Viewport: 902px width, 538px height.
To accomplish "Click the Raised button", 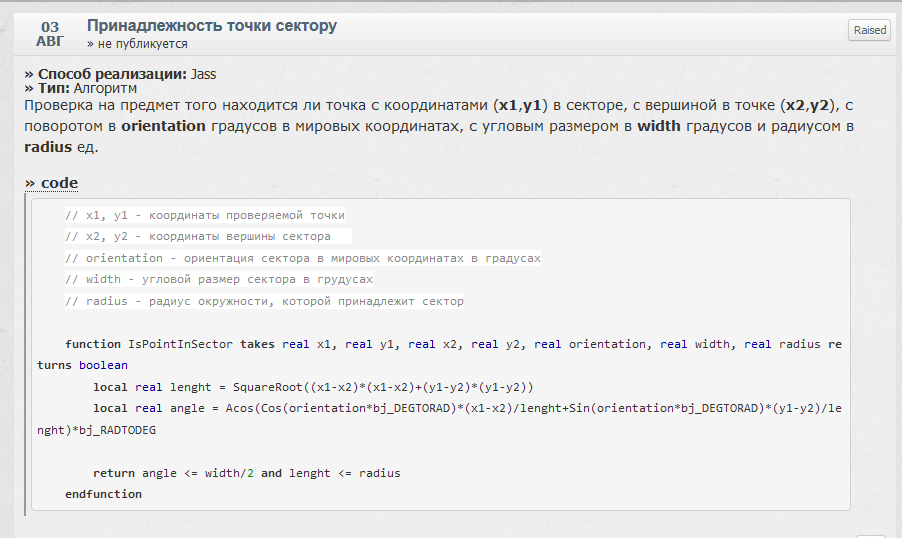I will click(869, 30).
